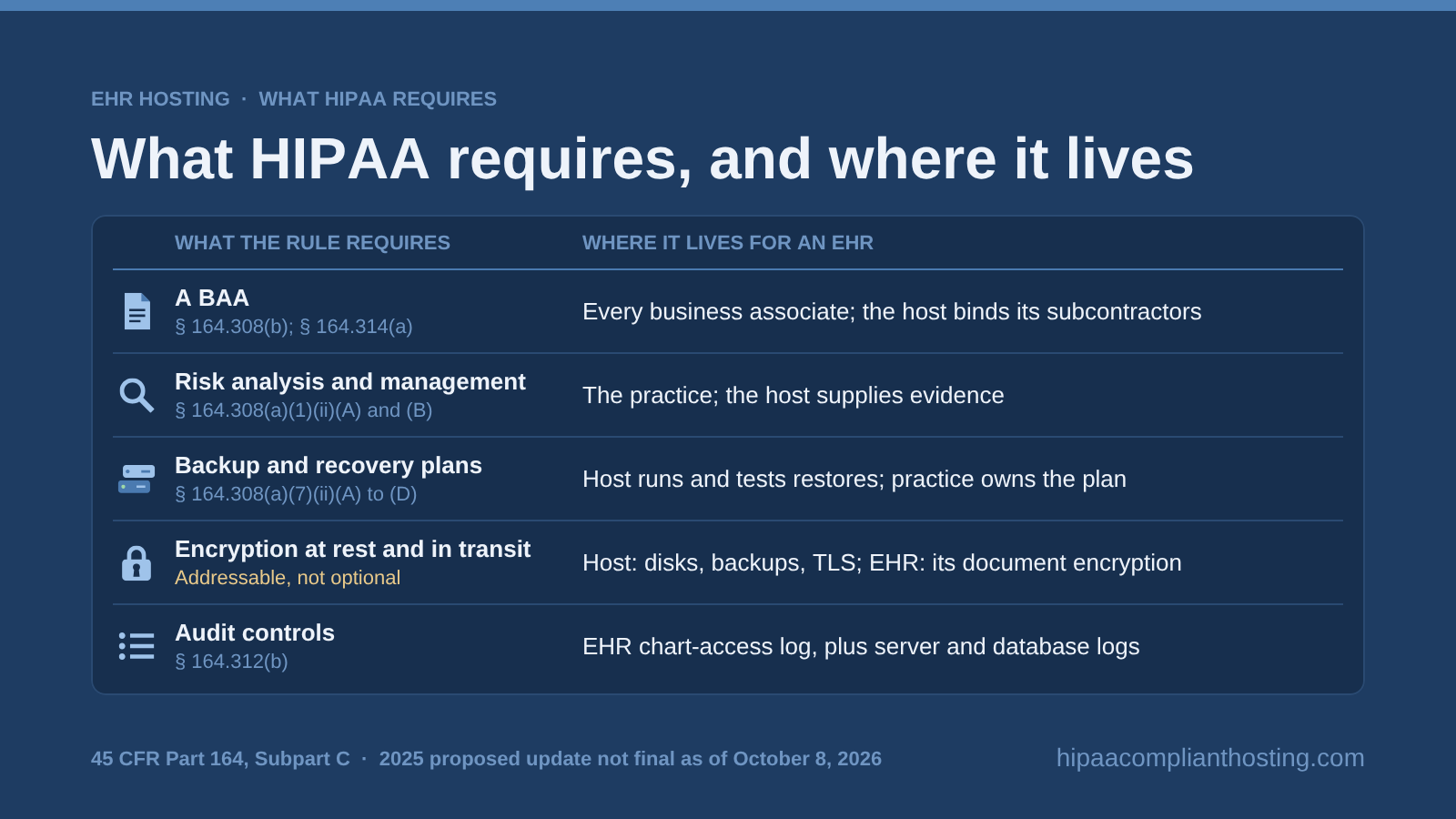Click 'EHR chart-access log' cell text
1456x819 pixels.
(861, 646)
